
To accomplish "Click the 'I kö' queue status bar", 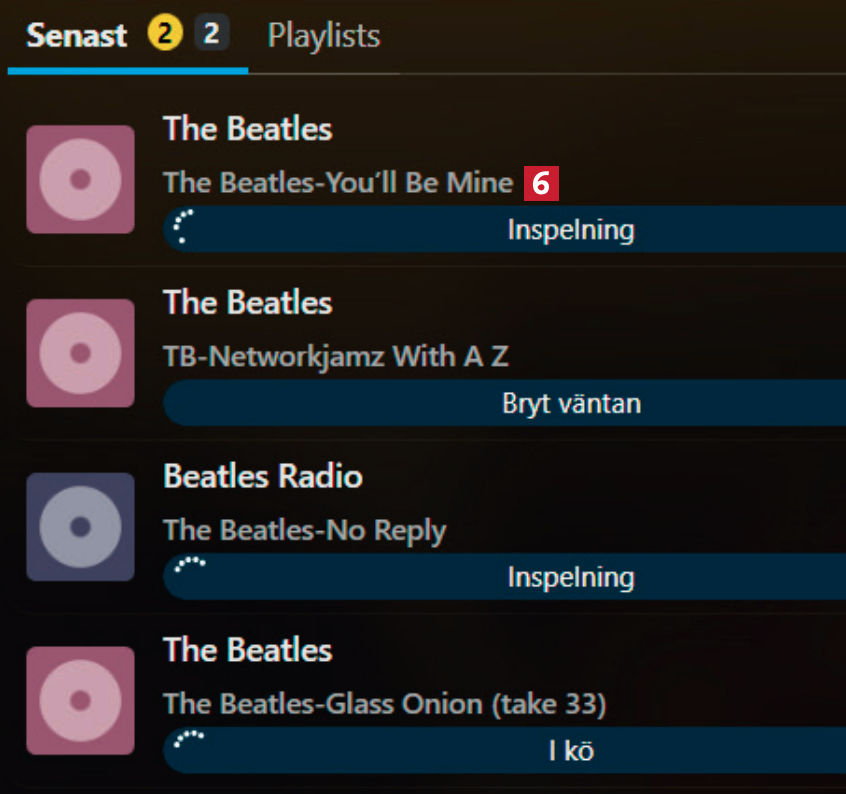I will coord(570,750).
